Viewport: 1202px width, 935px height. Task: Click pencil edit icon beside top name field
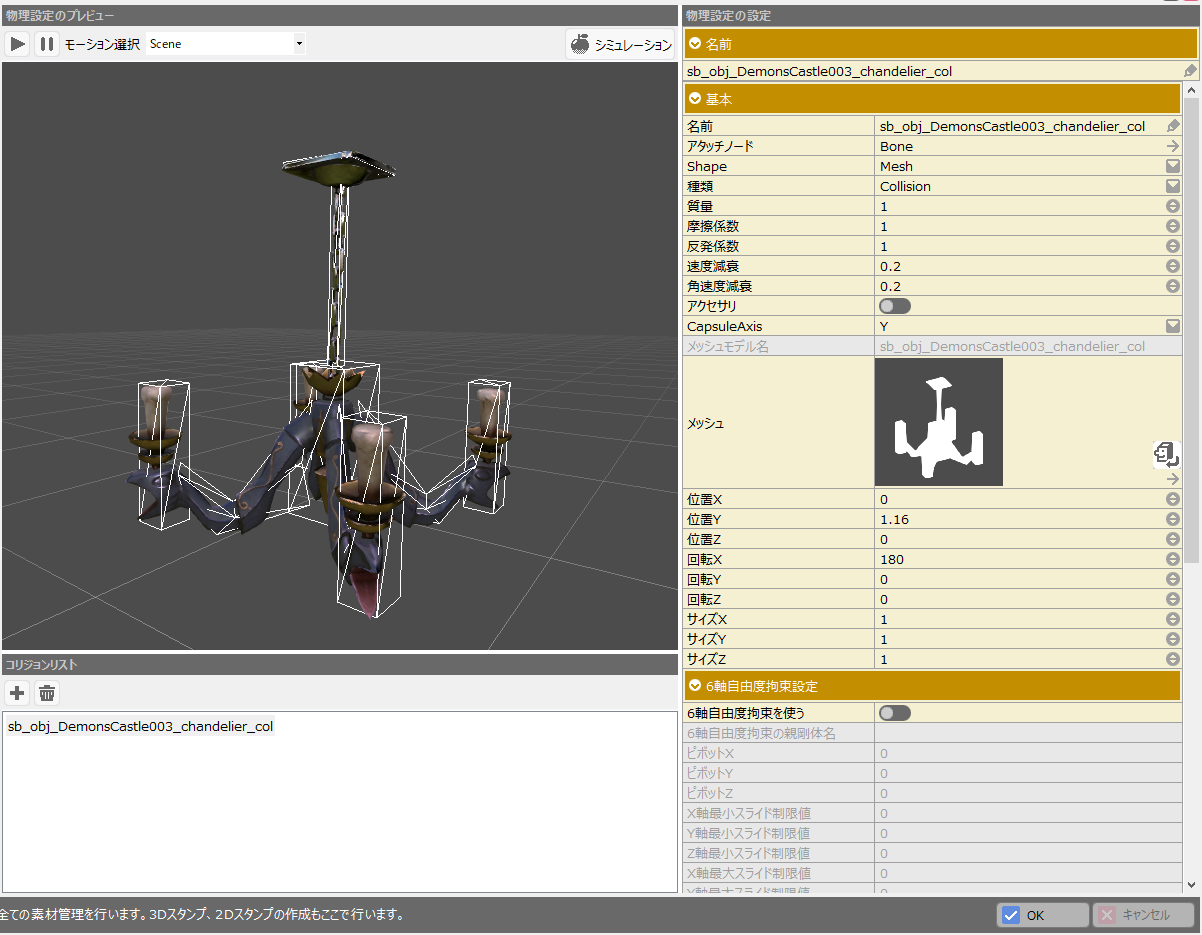click(1189, 71)
